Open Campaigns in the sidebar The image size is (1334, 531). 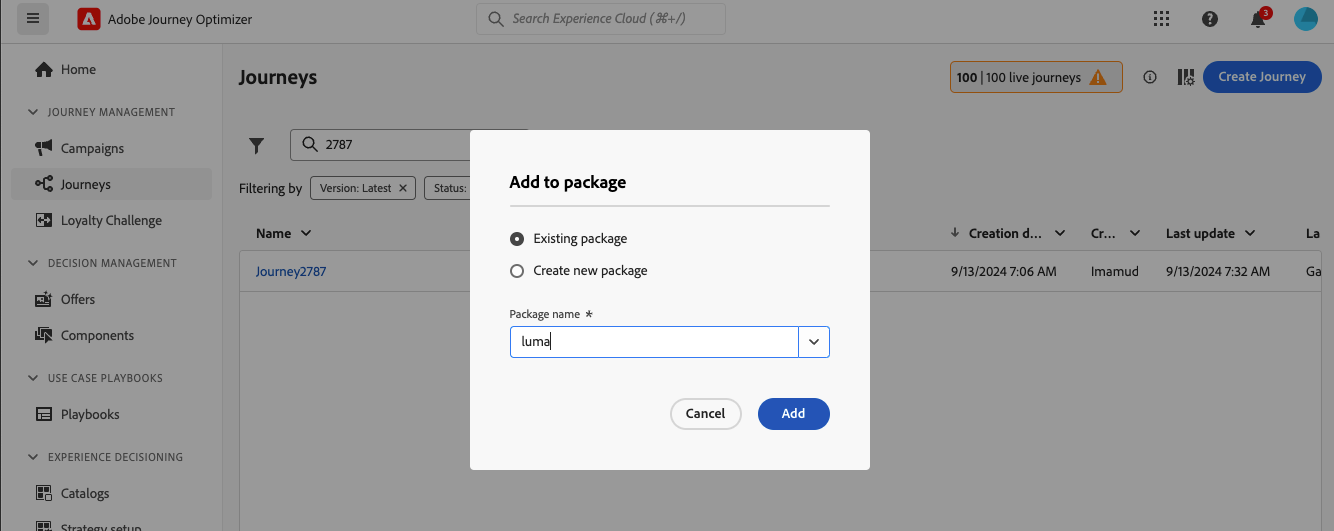92,148
